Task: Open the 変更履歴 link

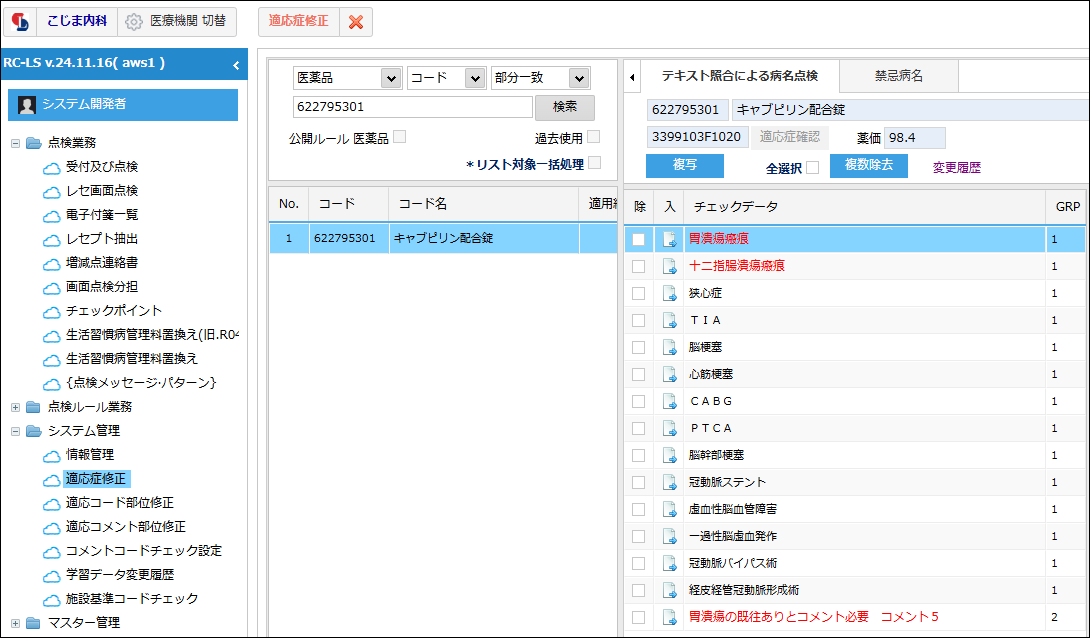Action: click(x=957, y=167)
